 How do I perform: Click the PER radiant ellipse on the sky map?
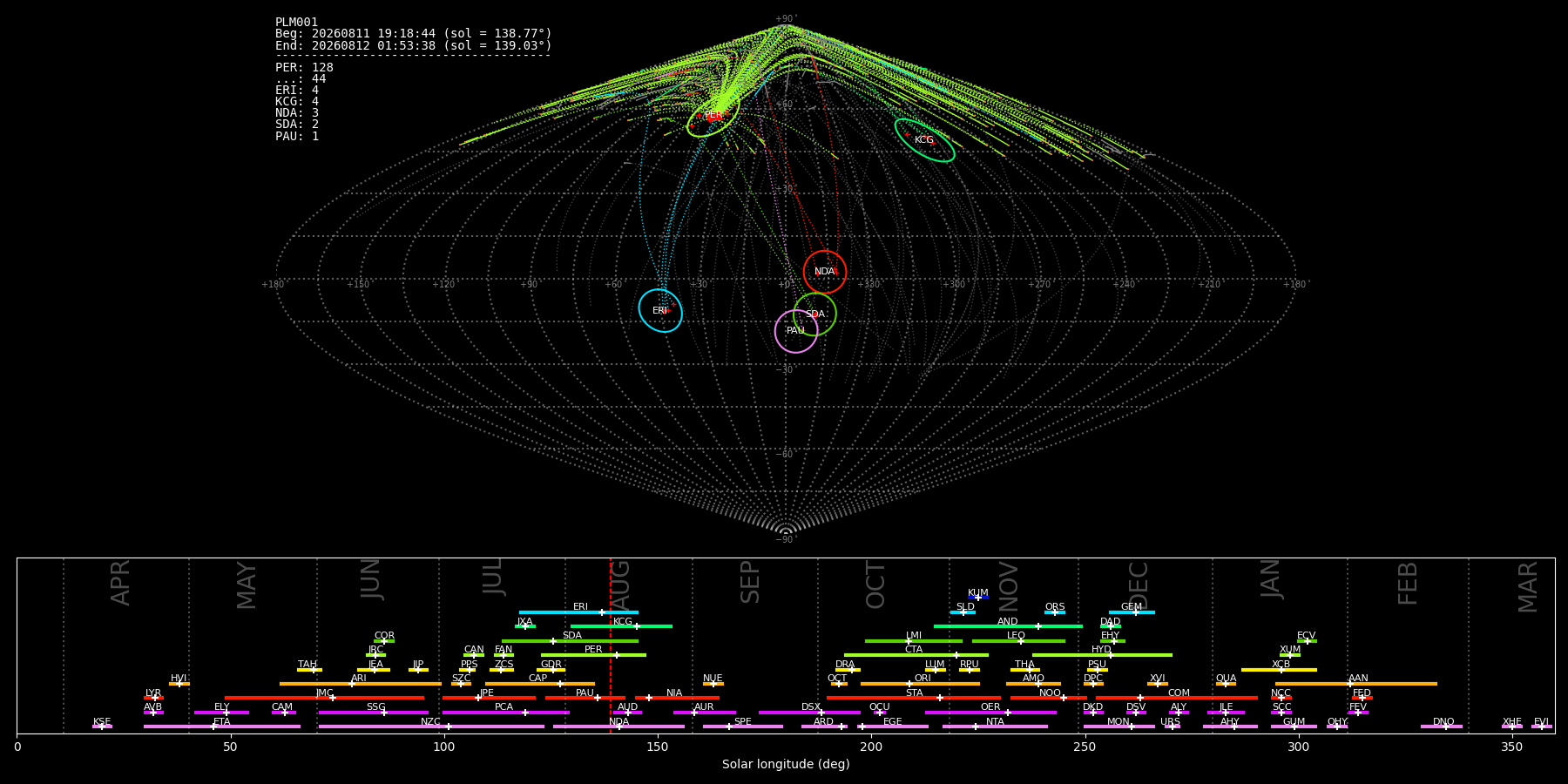(713, 115)
